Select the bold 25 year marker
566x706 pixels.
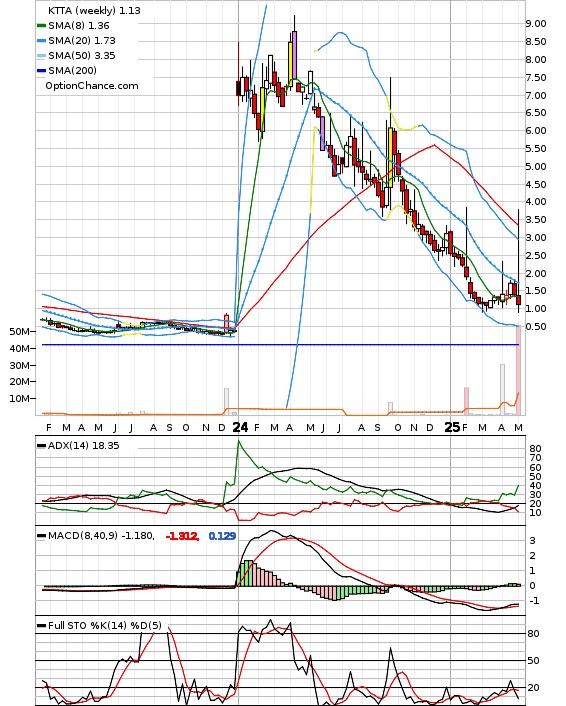pos(452,427)
